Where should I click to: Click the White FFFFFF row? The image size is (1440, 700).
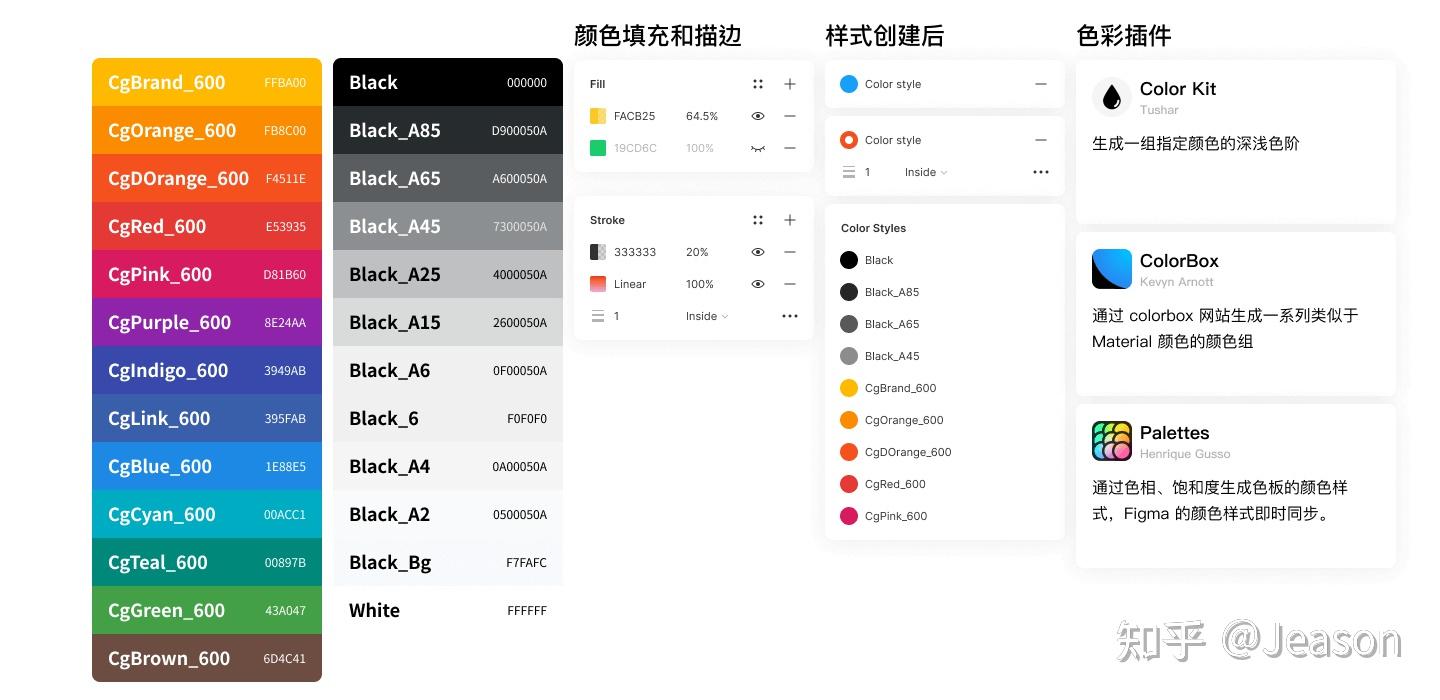coord(448,610)
